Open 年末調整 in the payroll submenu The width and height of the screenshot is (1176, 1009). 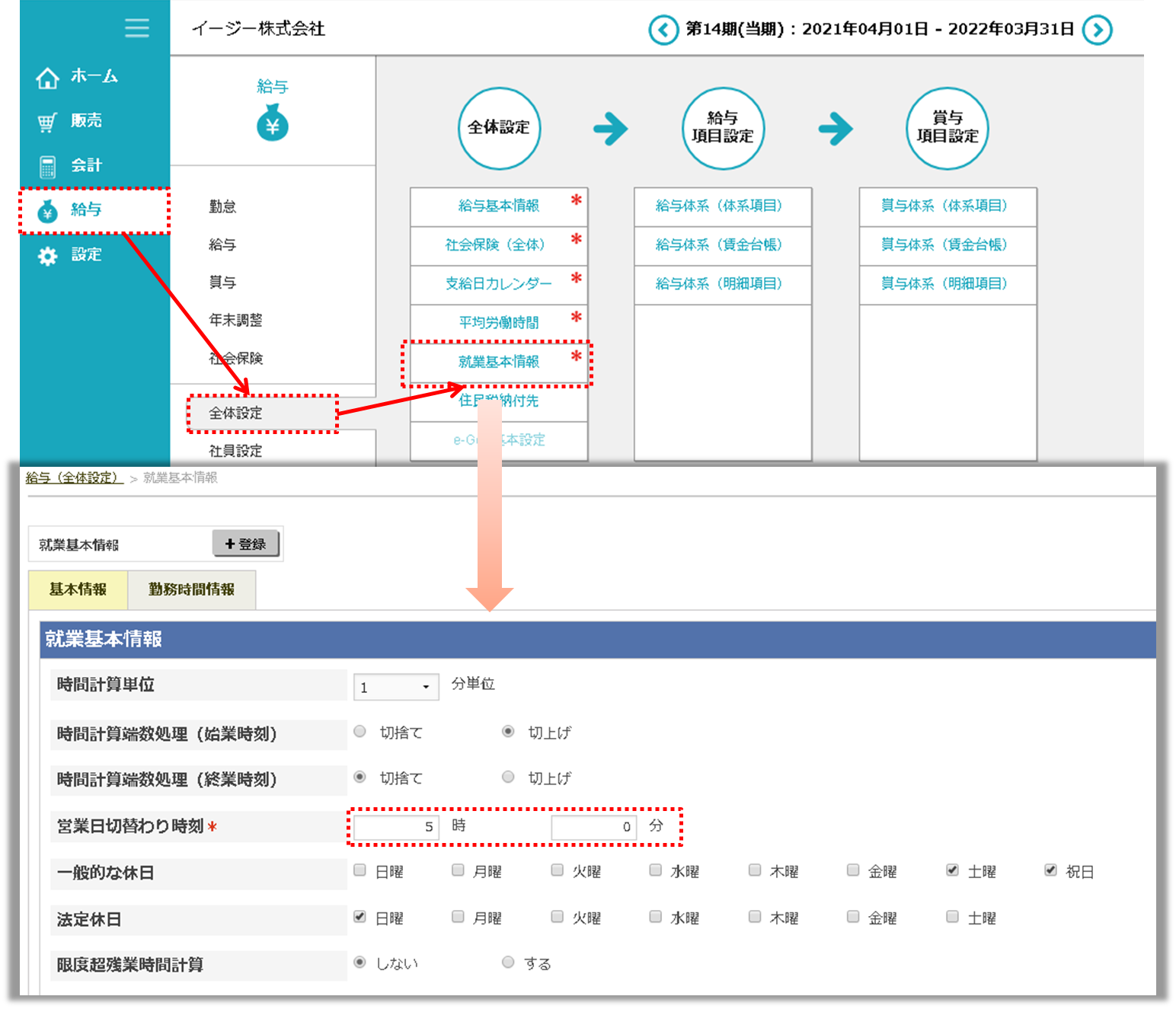[235, 321]
